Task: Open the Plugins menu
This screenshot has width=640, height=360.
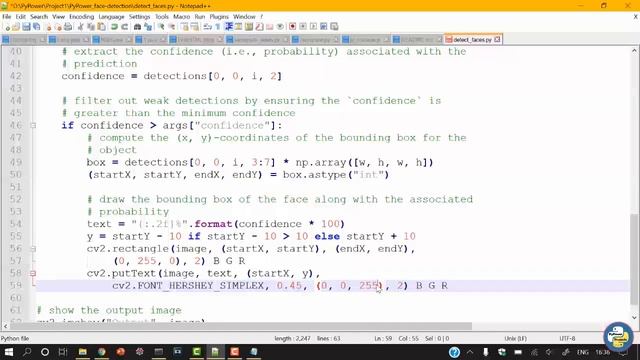Action: pos(219,17)
